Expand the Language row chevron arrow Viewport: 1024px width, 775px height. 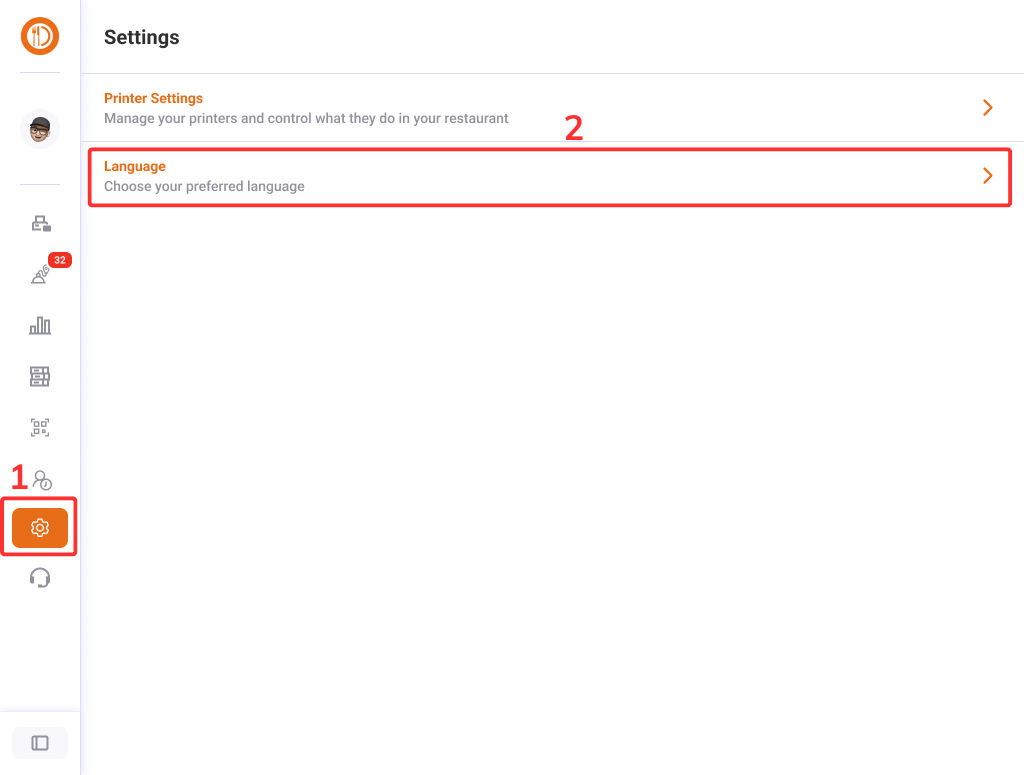(987, 176)
